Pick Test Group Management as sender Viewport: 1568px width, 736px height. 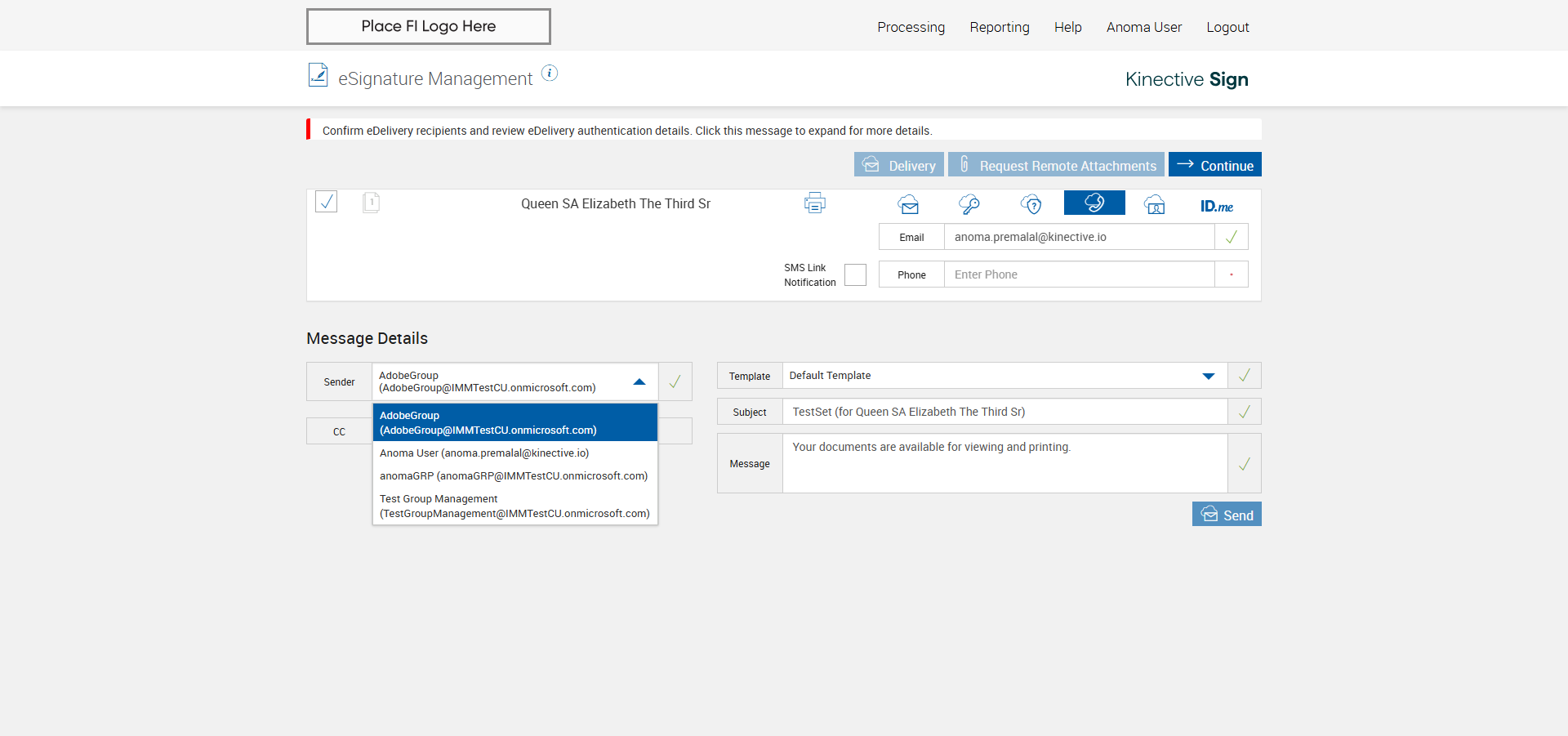click(x=514, y=506)
